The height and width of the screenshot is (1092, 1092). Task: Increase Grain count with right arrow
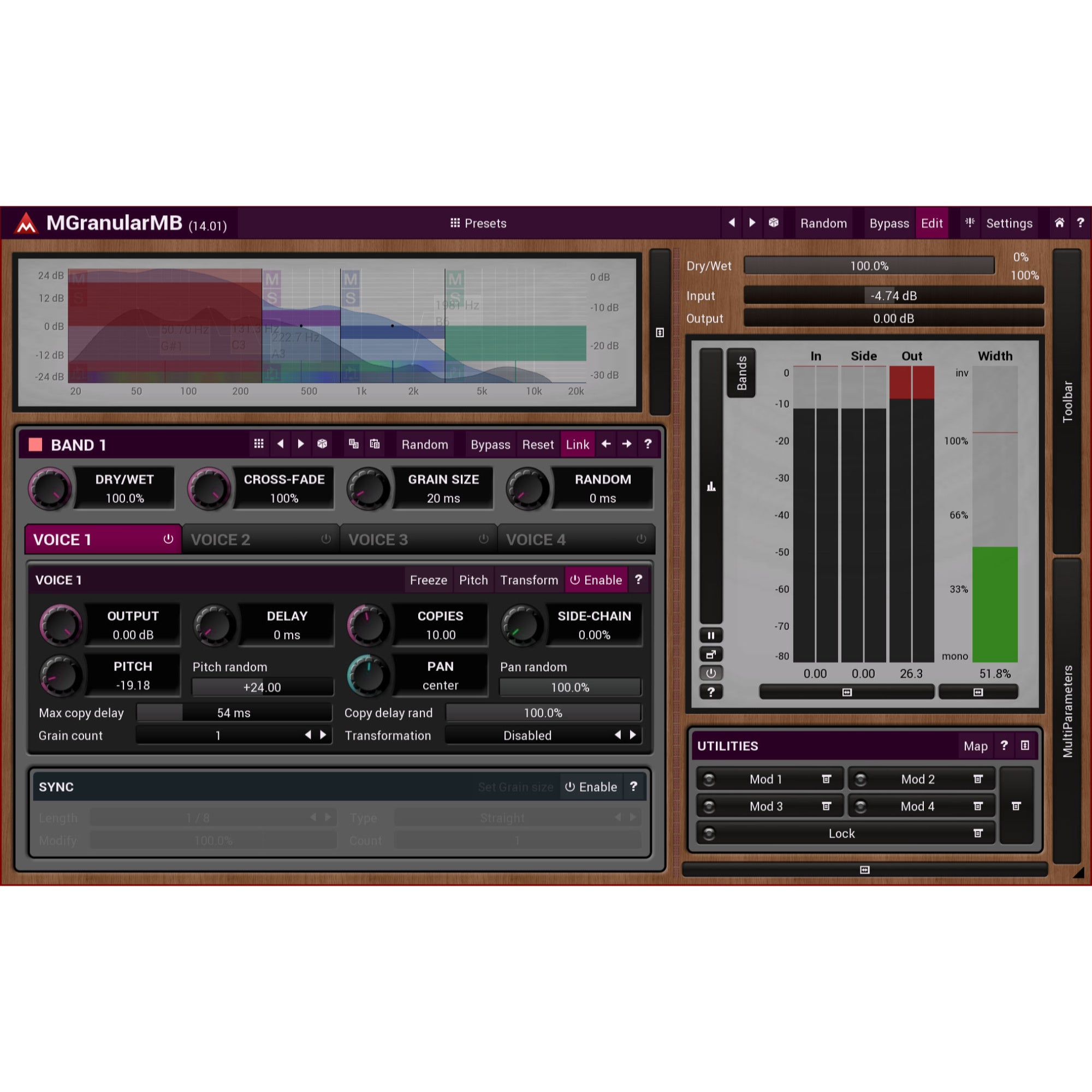pos(323,735)
